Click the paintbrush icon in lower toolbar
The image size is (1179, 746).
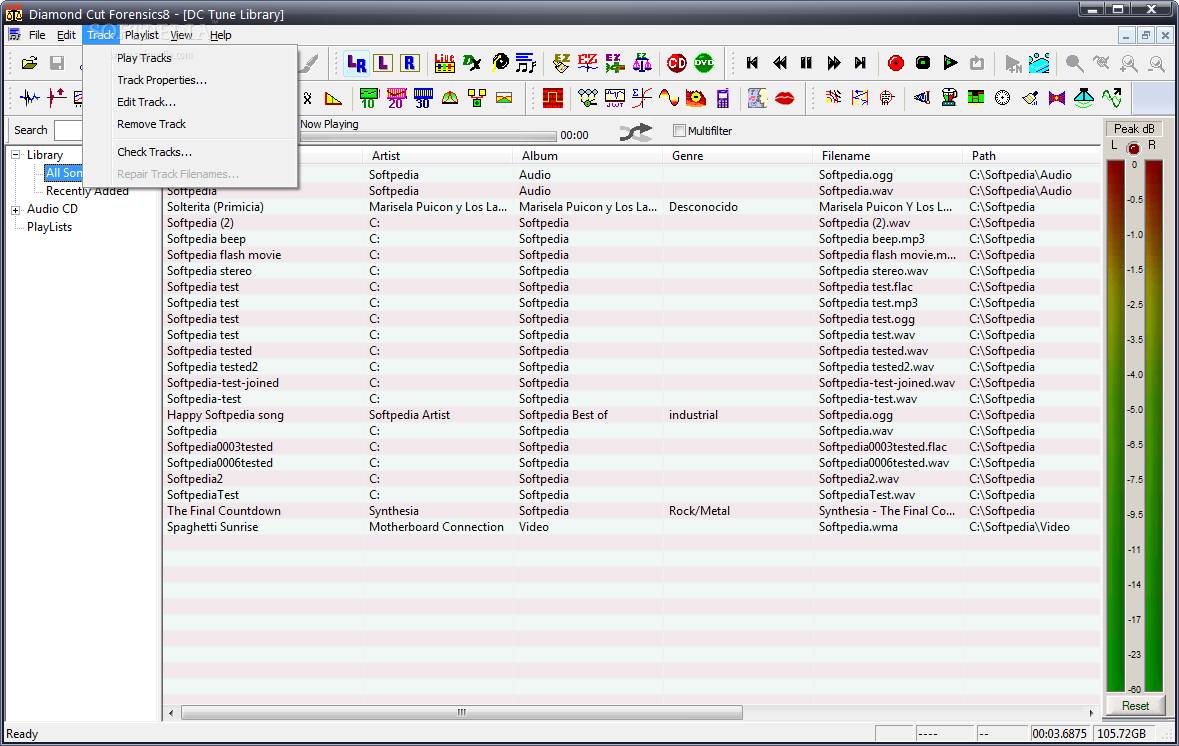click(1030, 98)
